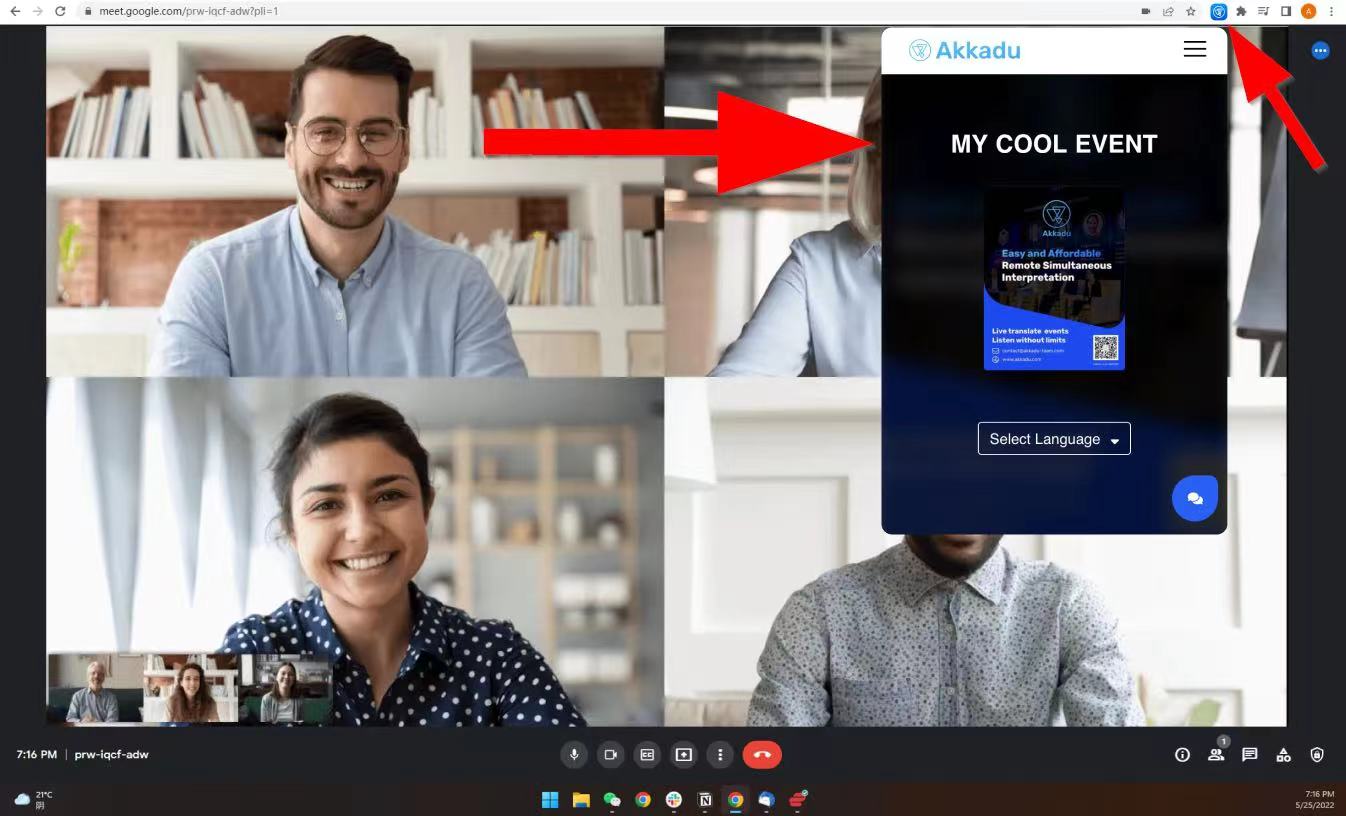The width and height of the screenshot is (1346, 816).
Task: Open the in-call chat messages panel
Action: (1249, 755)
